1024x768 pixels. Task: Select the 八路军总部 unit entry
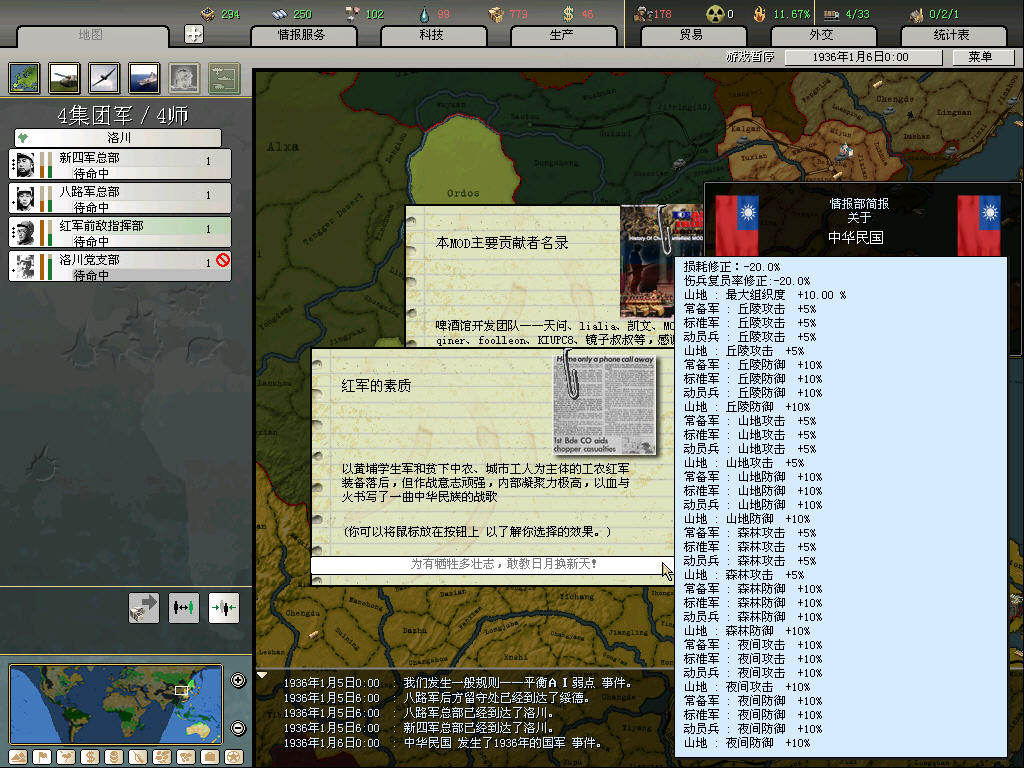(x=120, y=197)
